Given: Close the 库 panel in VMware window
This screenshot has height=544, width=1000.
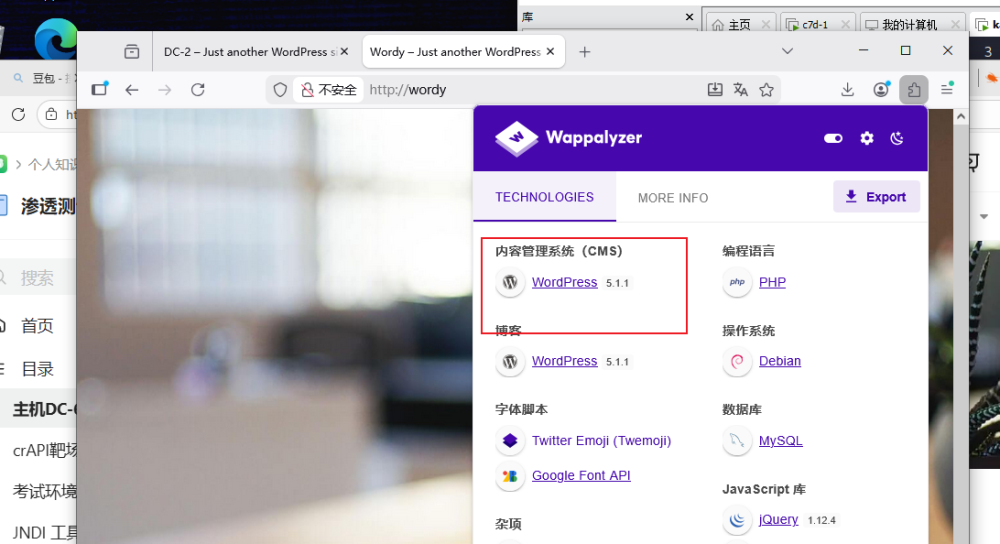Looking at the screenshot, I should (x=689, y=17).
